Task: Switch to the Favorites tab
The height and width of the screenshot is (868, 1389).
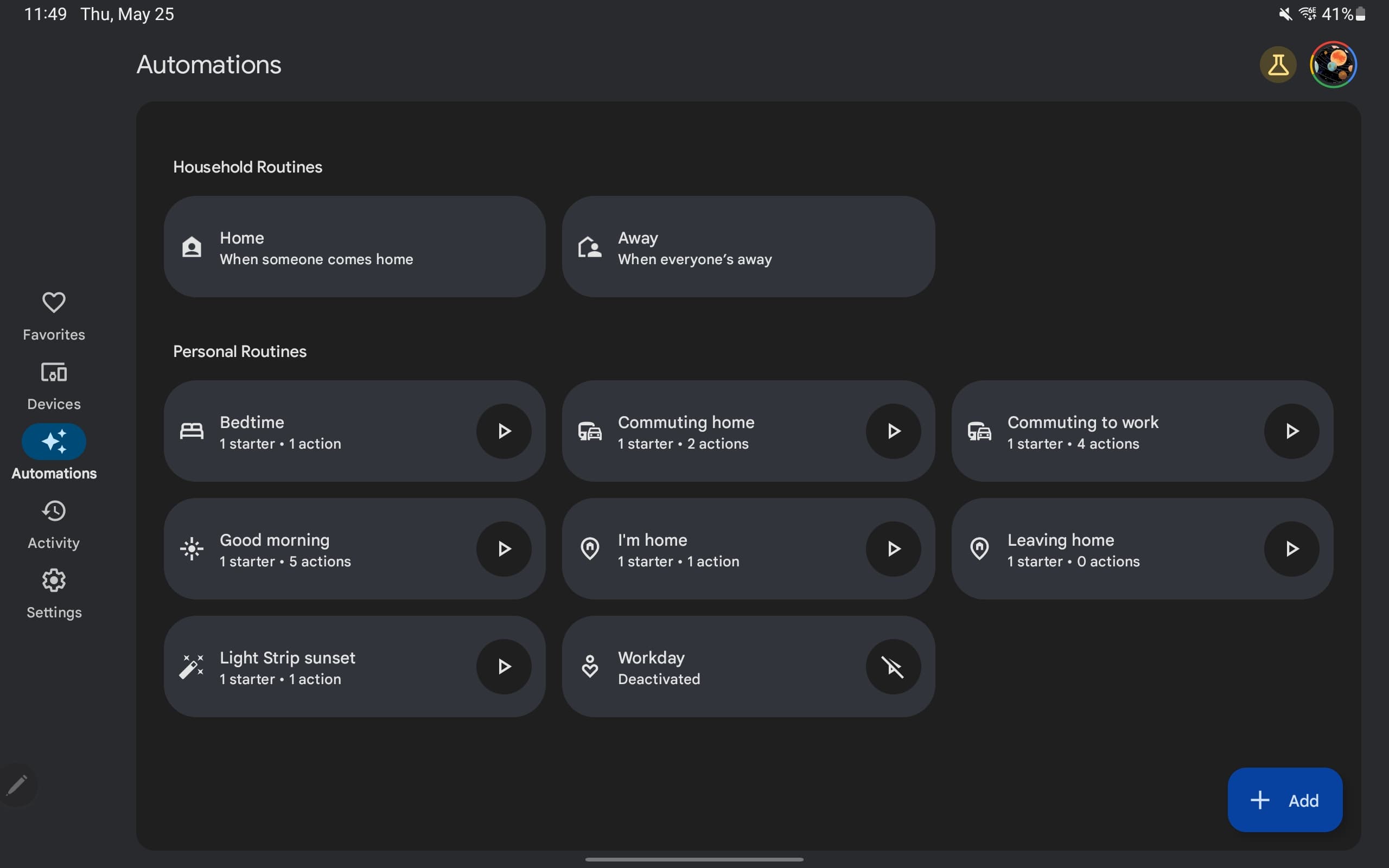Action: pyautogui.click(x=54, y=316)
